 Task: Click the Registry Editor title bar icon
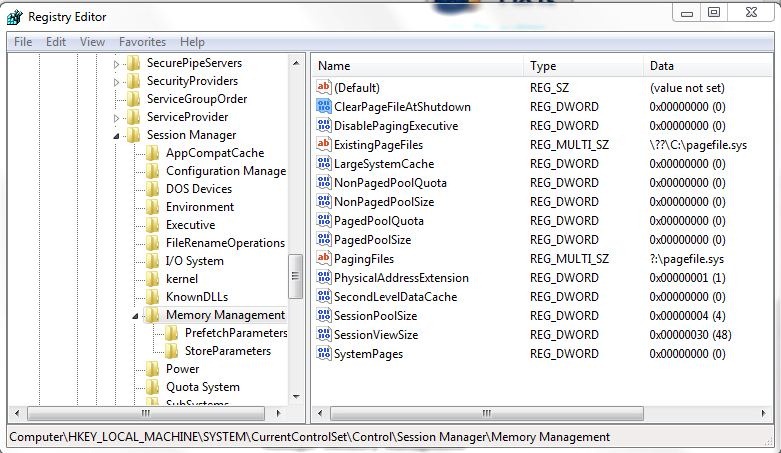tap(14, 17)
